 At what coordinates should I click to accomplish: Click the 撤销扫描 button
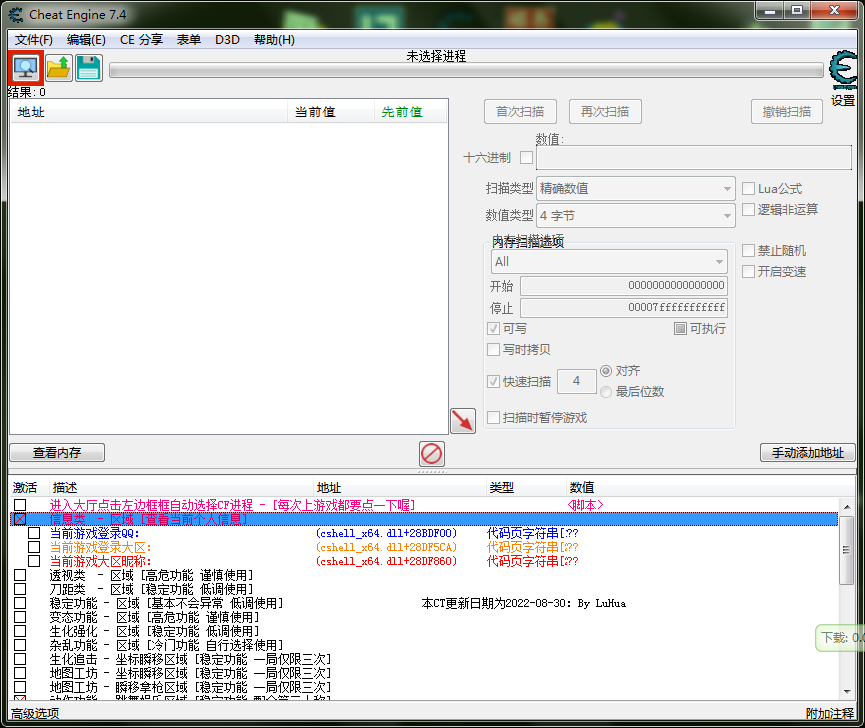point(787,112)
